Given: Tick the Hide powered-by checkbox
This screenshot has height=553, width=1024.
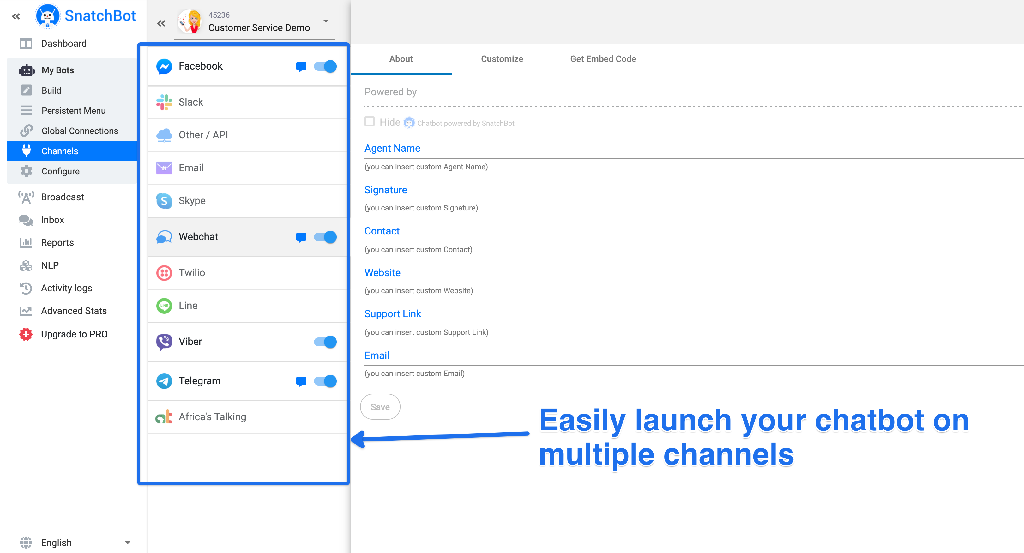Looking at the screenshot, I should (x=370, y=121).
